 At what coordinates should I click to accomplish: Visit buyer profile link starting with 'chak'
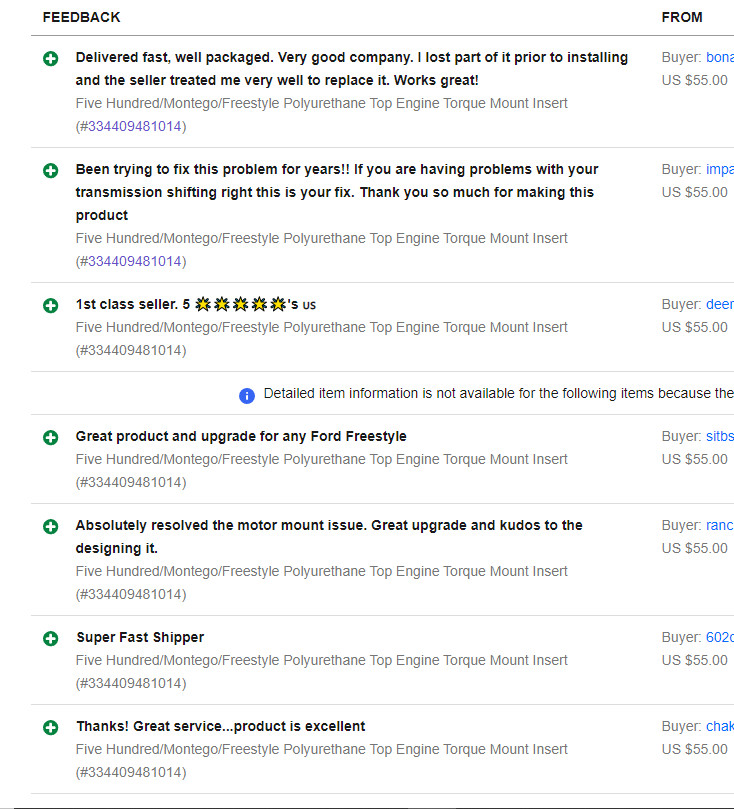click(720, 726)
